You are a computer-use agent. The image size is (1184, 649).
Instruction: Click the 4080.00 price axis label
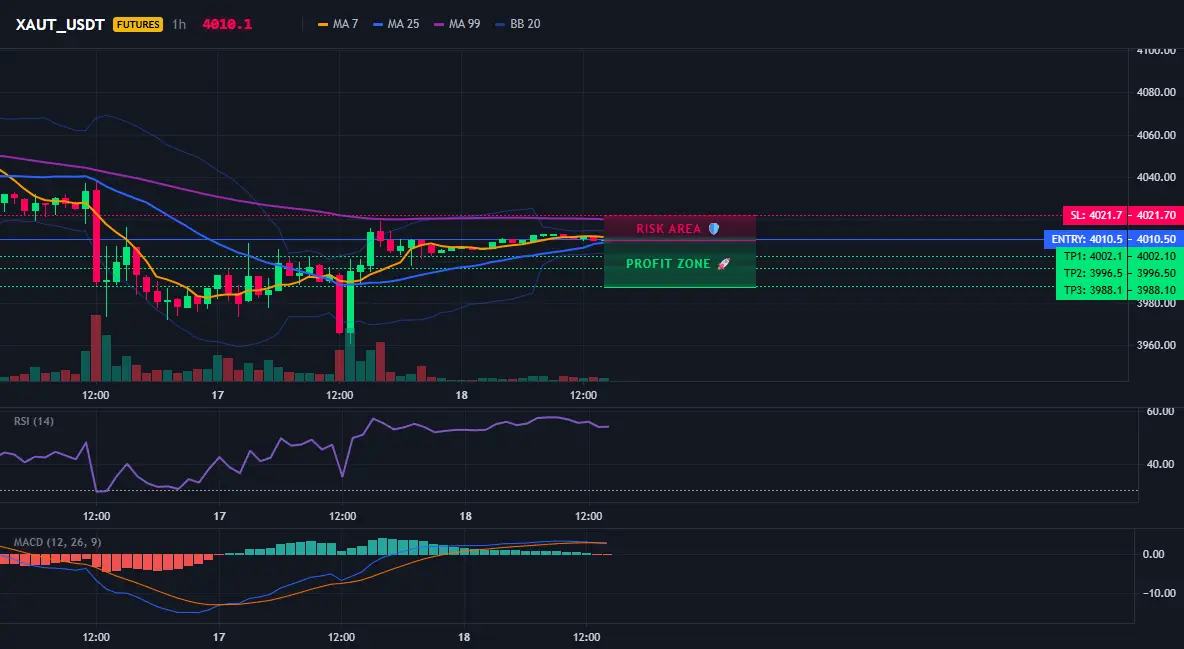coord(1156,92)
